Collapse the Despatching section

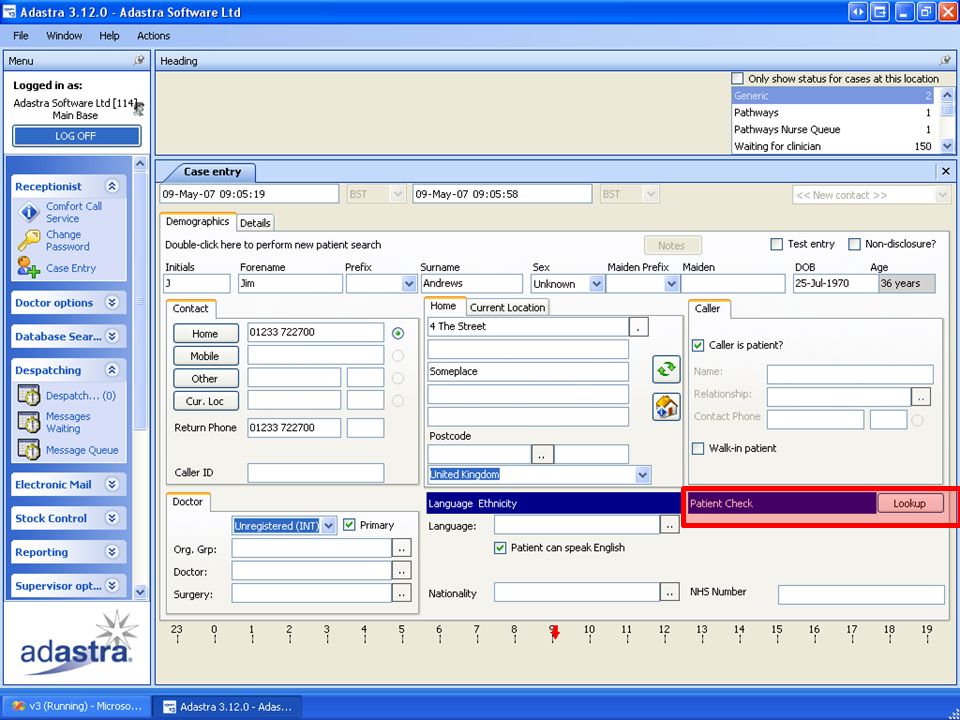click(112, 370)
